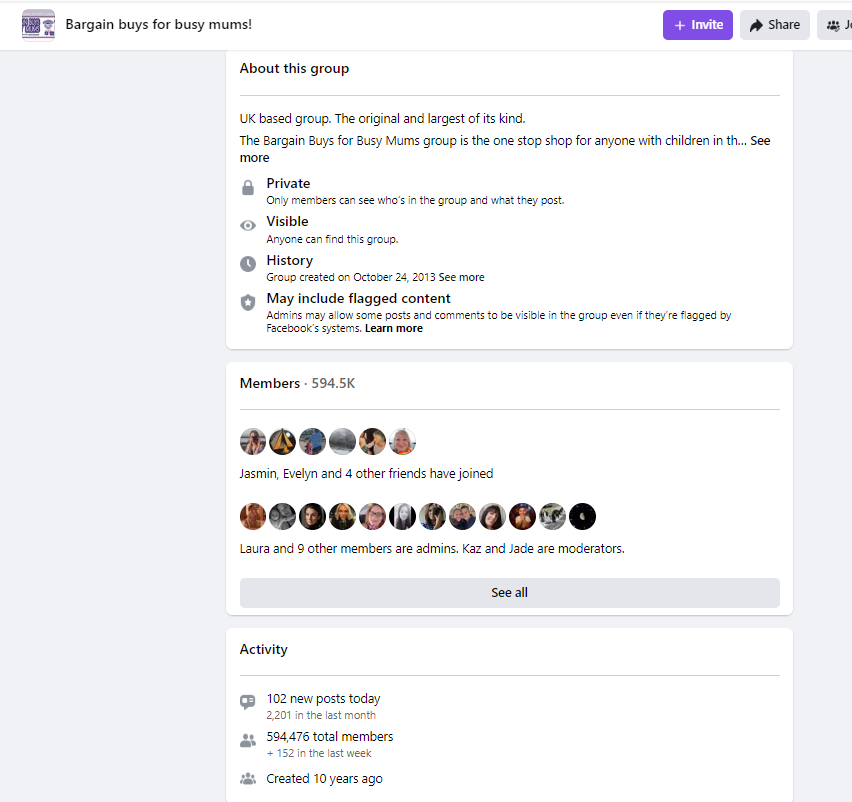Viewport: 852px width, 802px height.
Task: Click the Created 10 years ago group icon
Action: (x=248, y=779)
